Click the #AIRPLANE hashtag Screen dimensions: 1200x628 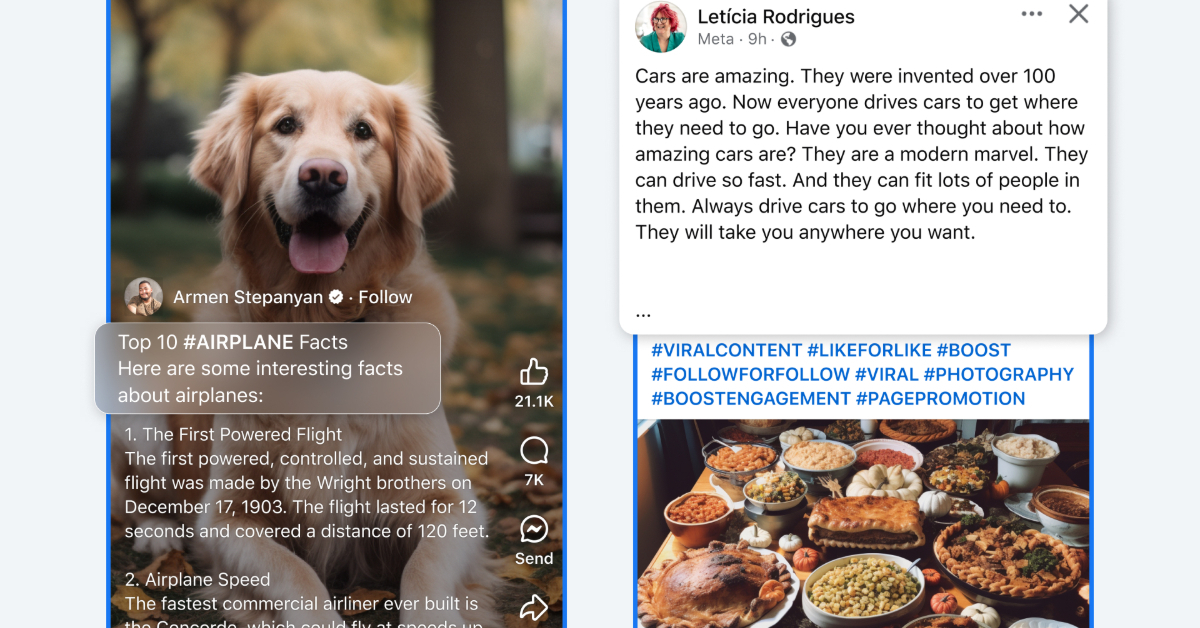pos(238,342)
